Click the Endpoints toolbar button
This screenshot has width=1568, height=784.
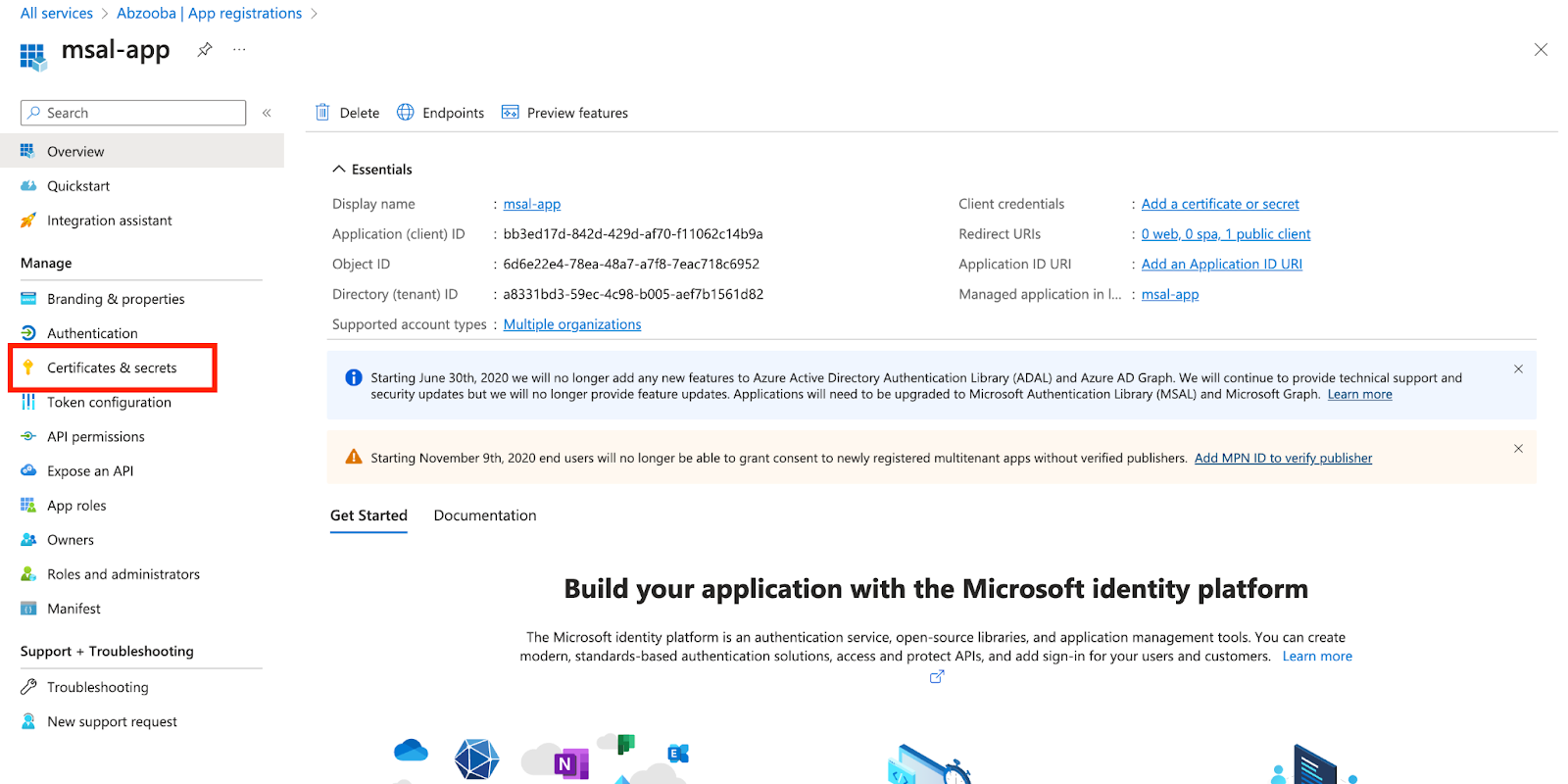440,113
